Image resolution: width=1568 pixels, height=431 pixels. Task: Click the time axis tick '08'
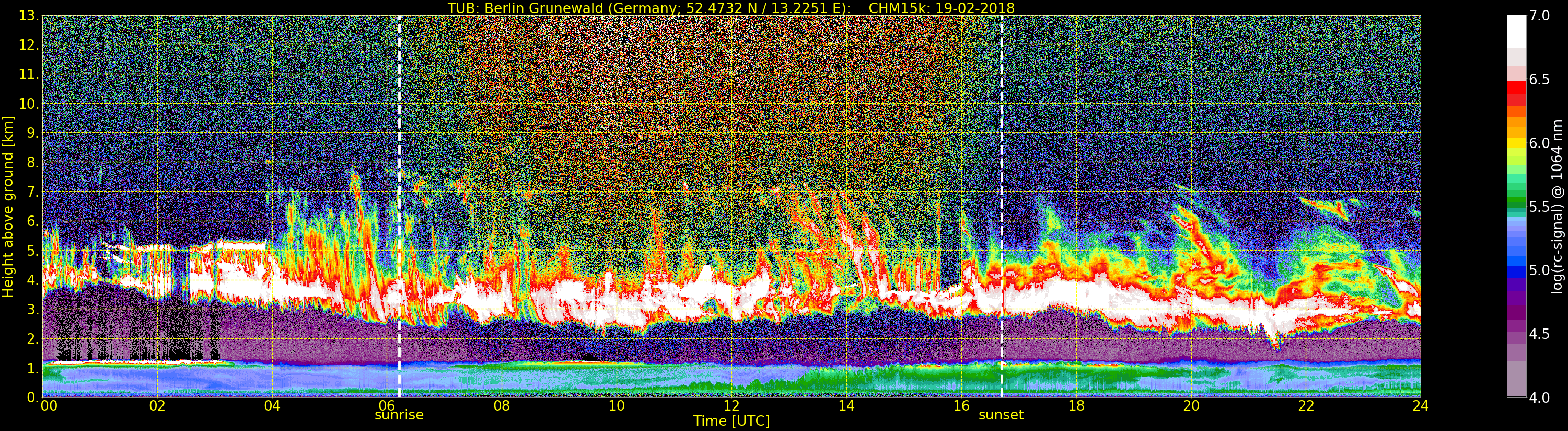(x=502, y=406)
